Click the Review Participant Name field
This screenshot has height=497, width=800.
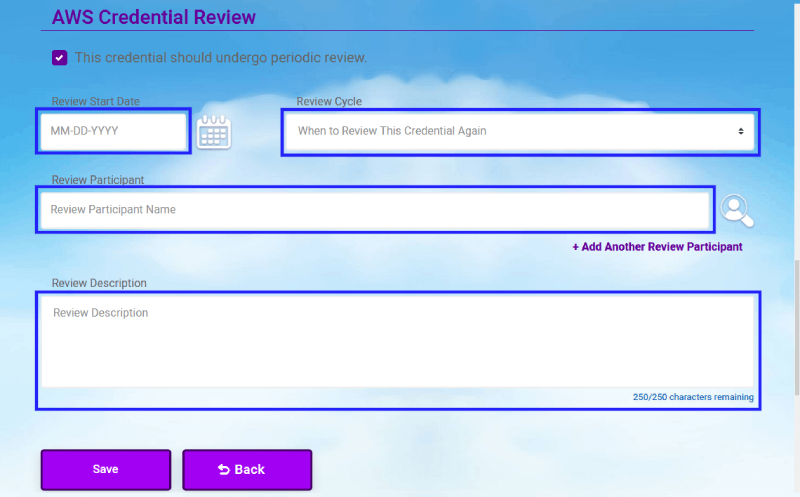click(375, 210)
